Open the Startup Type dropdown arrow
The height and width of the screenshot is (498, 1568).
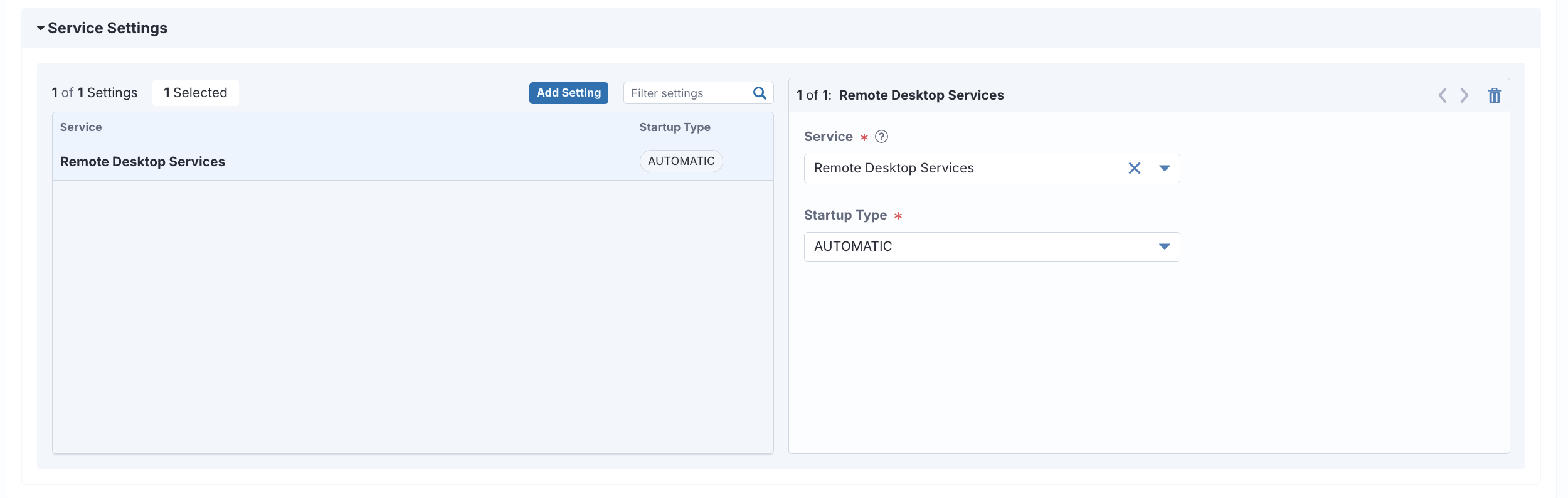point(1164,246)
